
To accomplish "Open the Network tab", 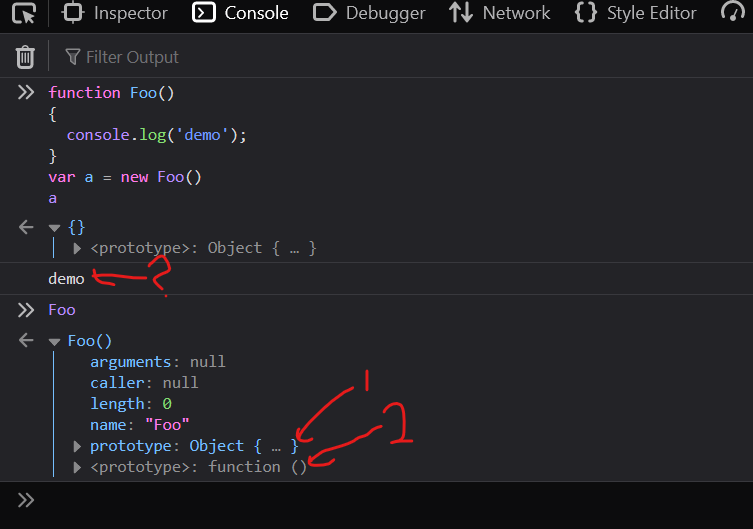I will tap(499, 13).
